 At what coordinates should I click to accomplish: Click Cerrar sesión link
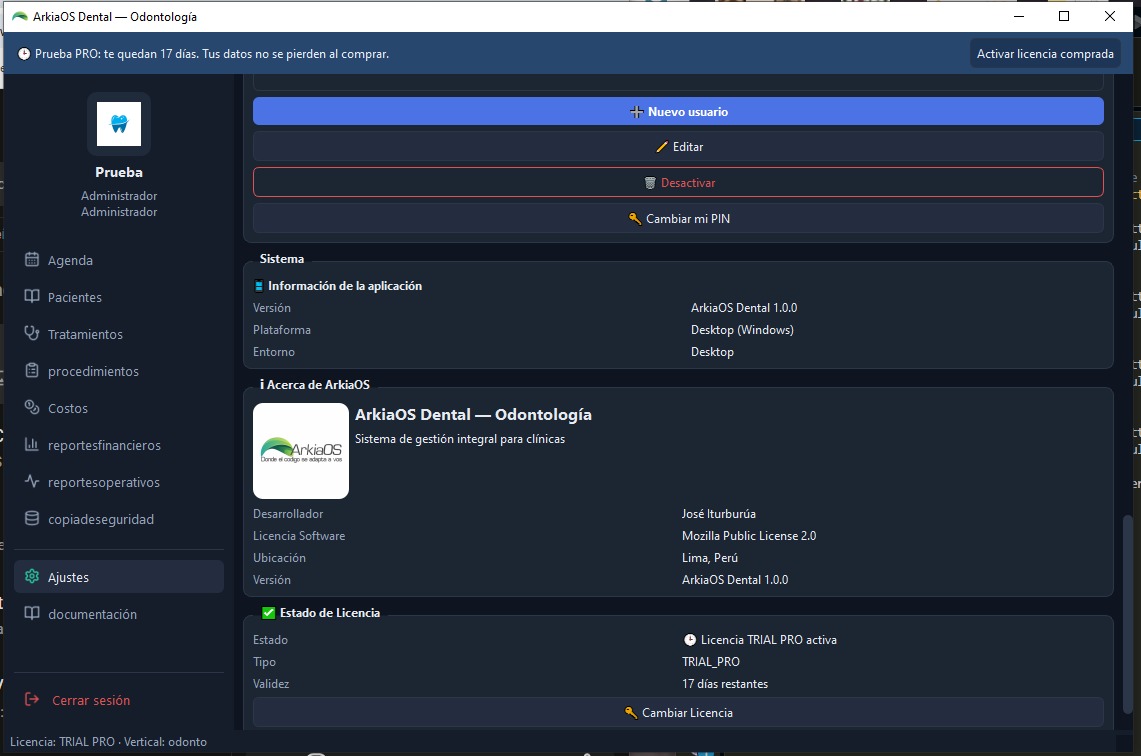91,700
